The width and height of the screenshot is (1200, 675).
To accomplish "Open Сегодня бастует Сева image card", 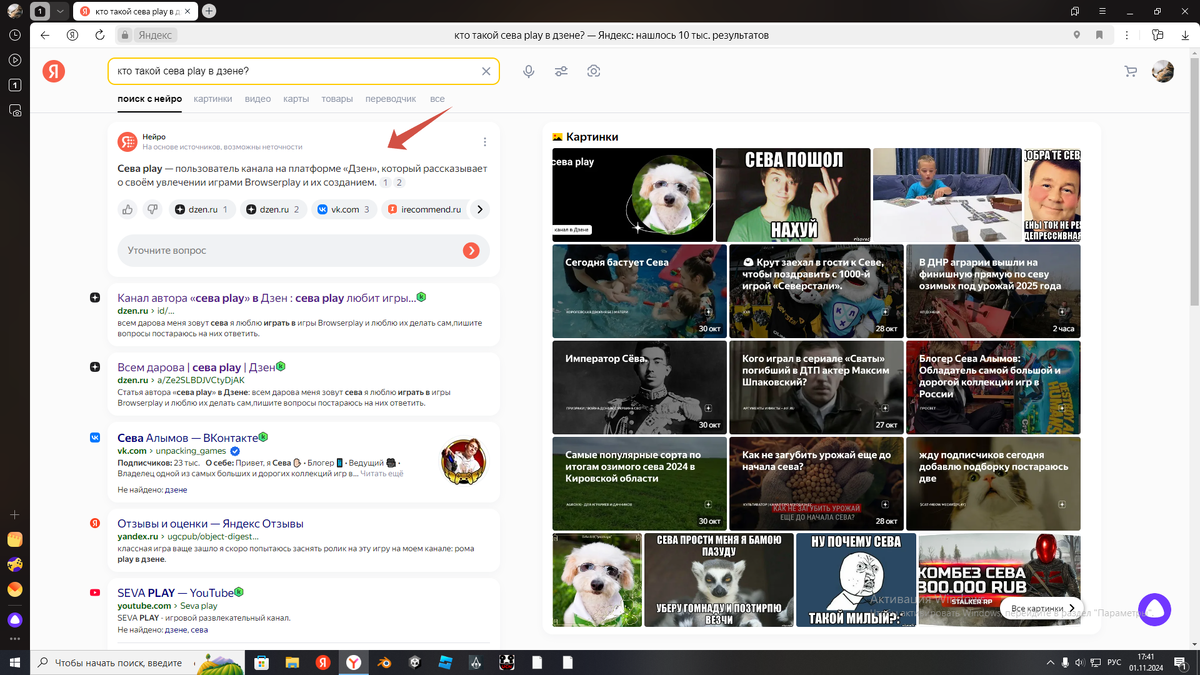I will [x=639, y=290].
